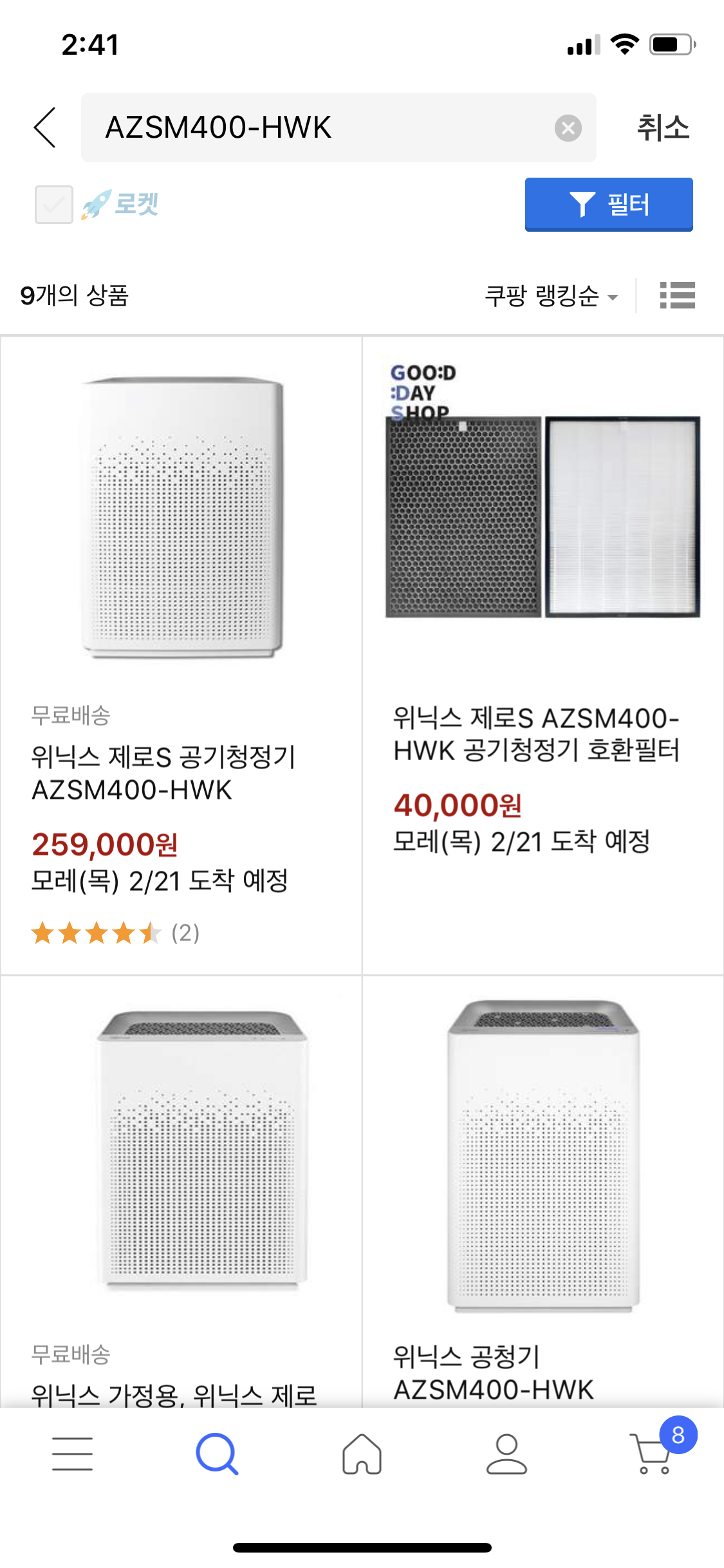
Task: View star rating reviews (2)
Action: (116, 933)
